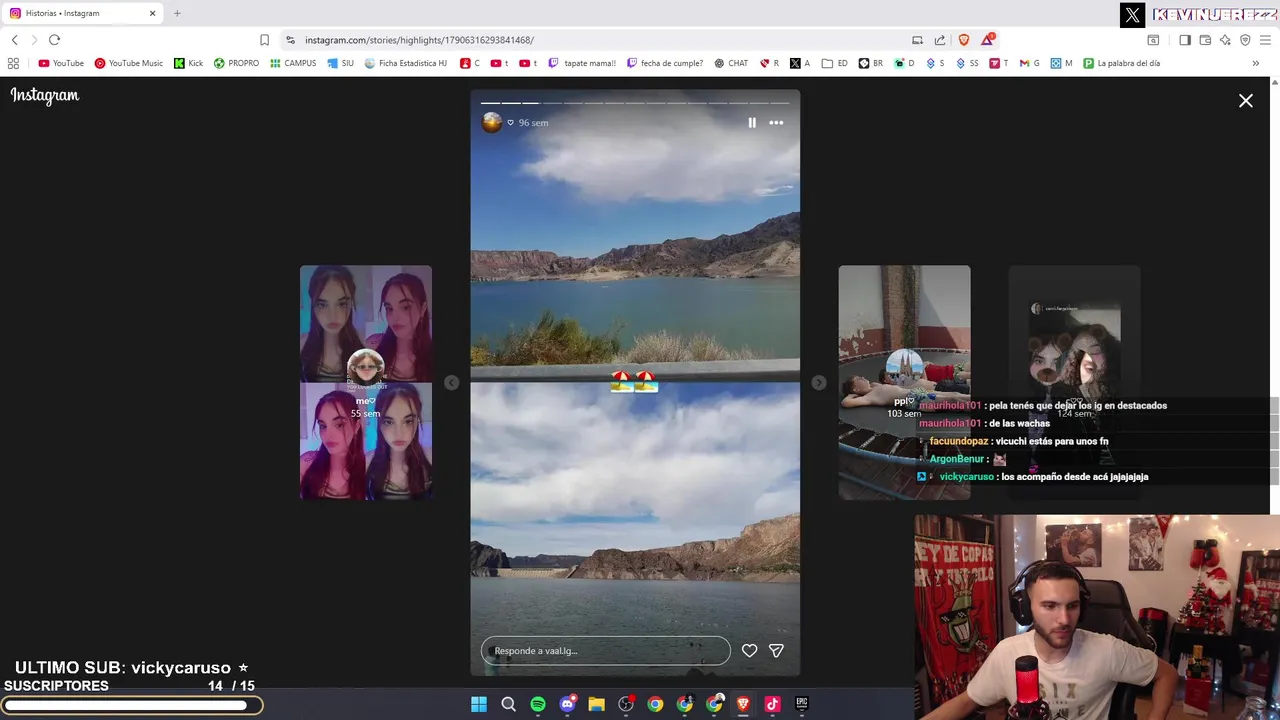The width and height of the screenshot is (1280, 720).
Task: Open the browser main menu
Action: coord(1266,40)
